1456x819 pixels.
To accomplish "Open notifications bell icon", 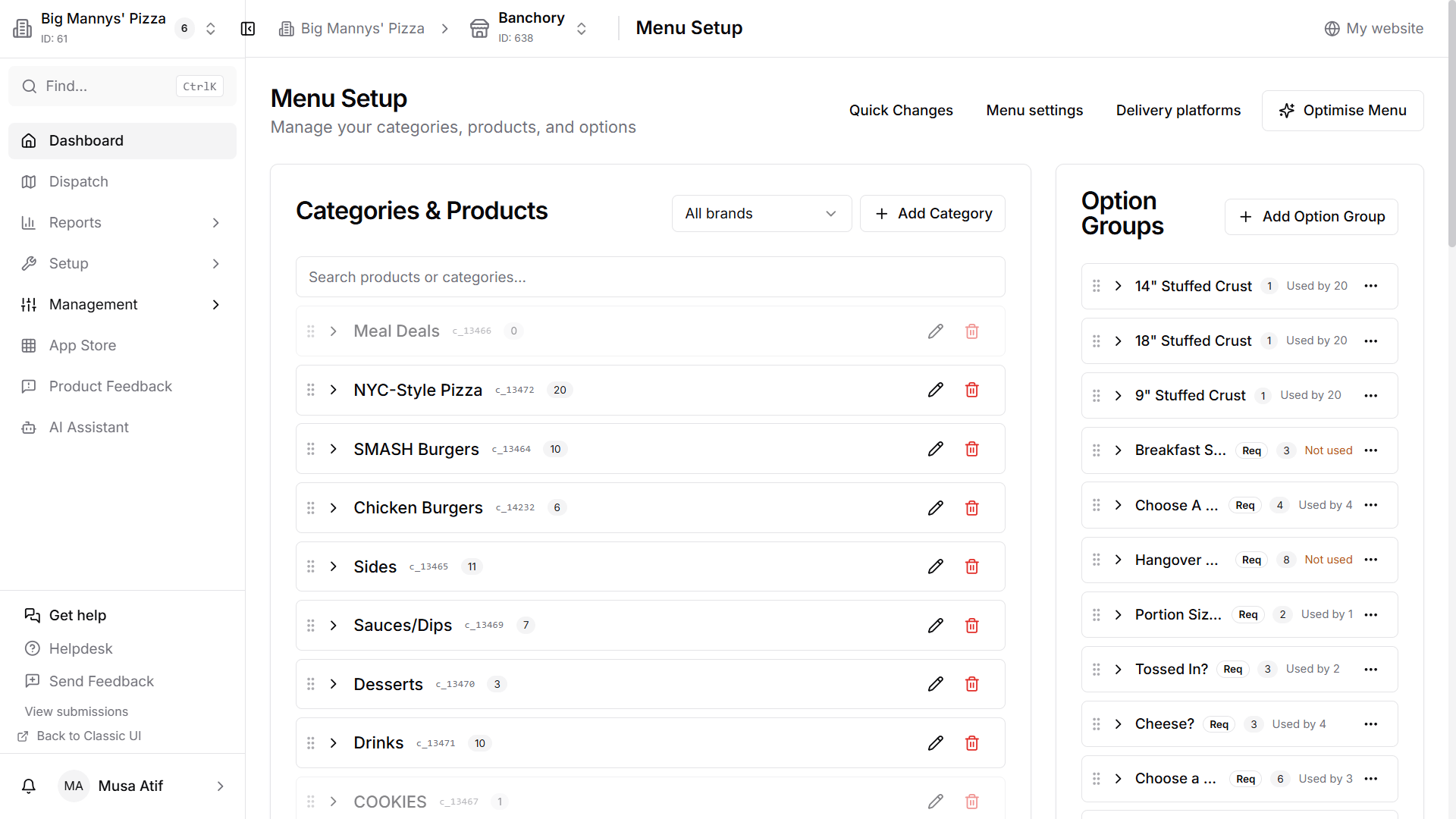I will pos(29,786).
